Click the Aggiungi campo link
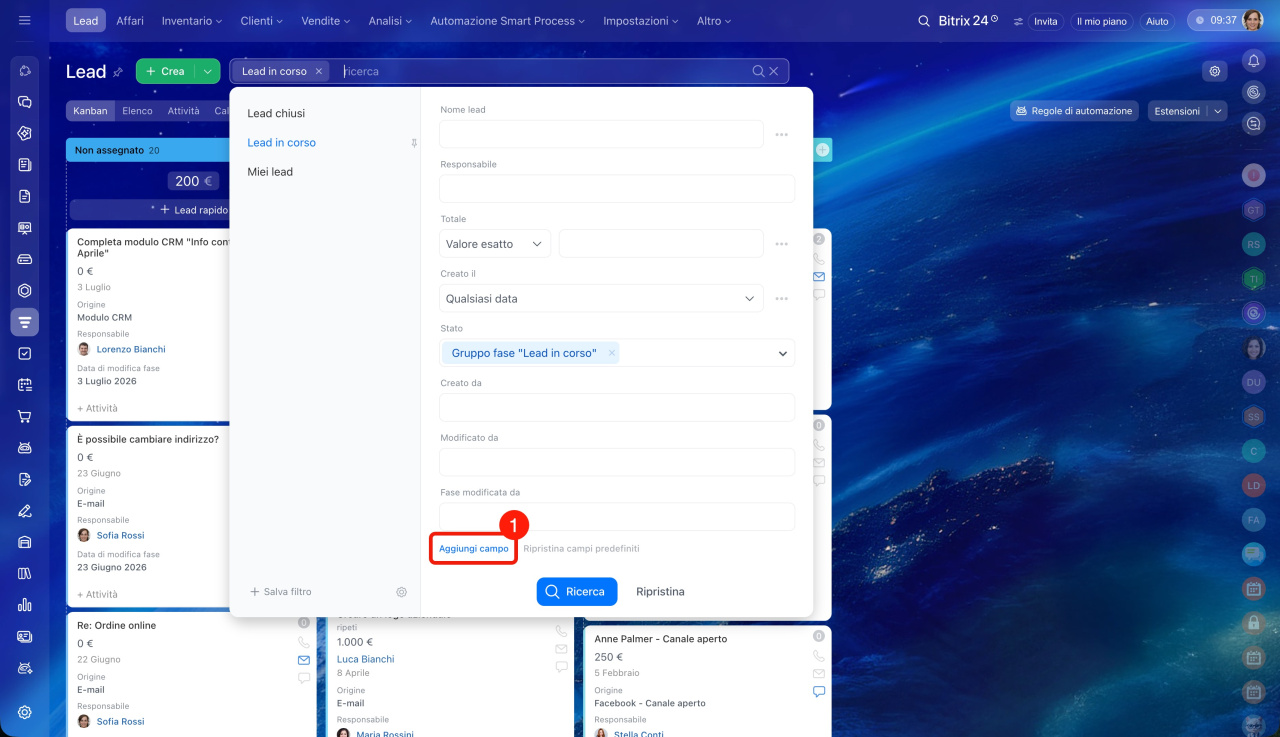 (x=474, y=549)
